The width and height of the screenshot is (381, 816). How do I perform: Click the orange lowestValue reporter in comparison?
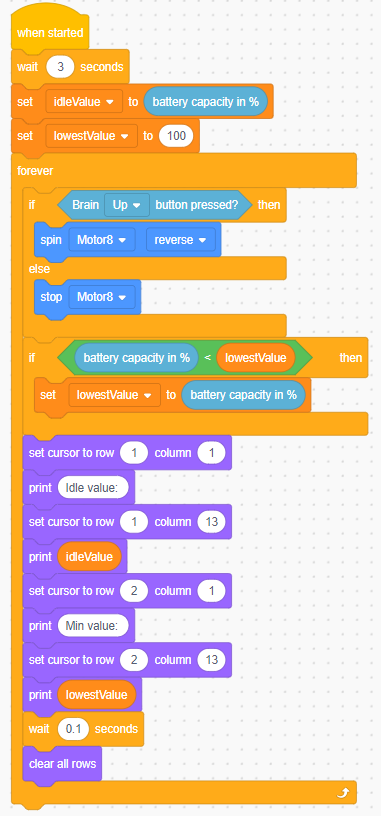pyautogui.click(x=256, y=358)
